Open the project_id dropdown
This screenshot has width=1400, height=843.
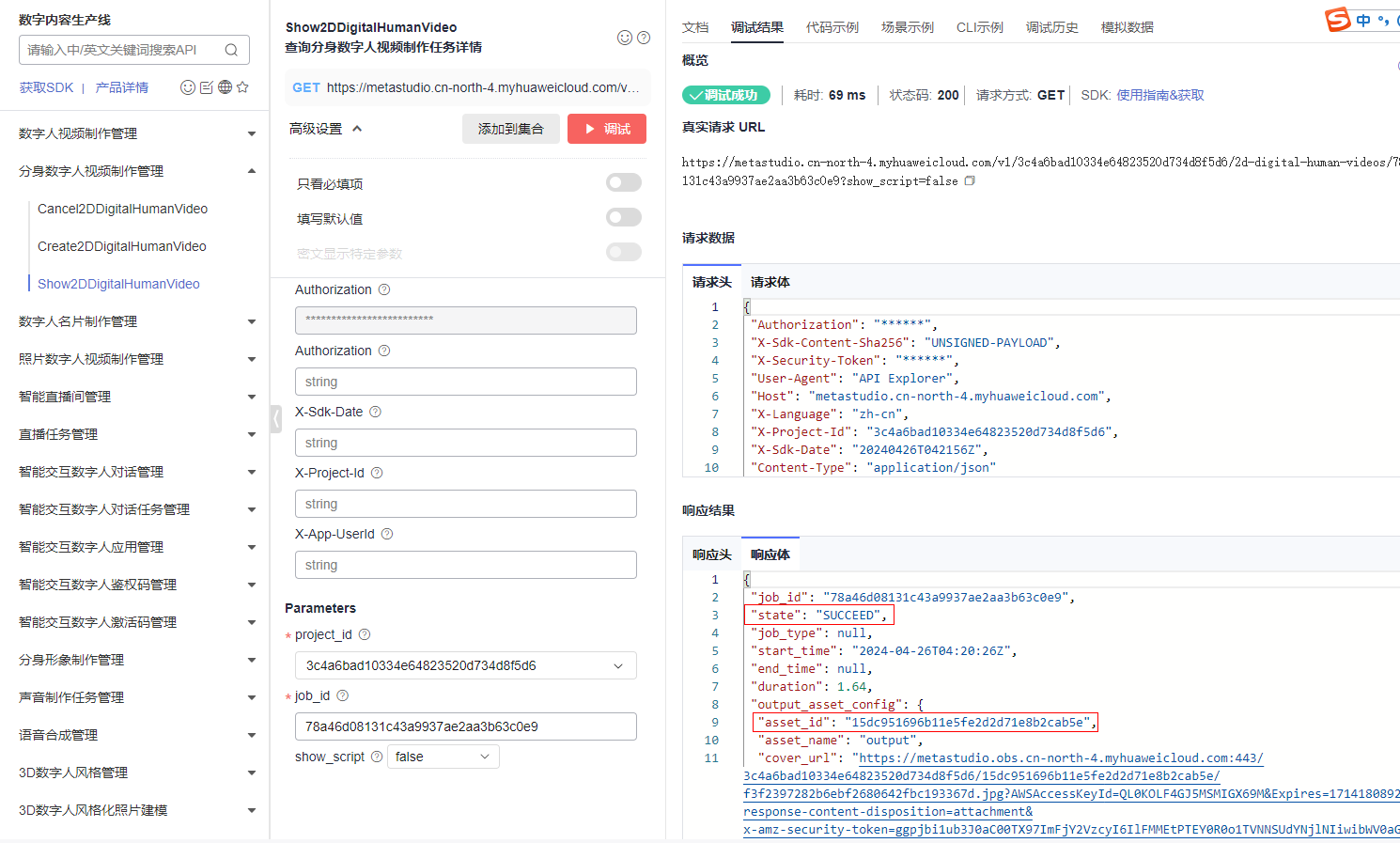click(x=465, y=665)
